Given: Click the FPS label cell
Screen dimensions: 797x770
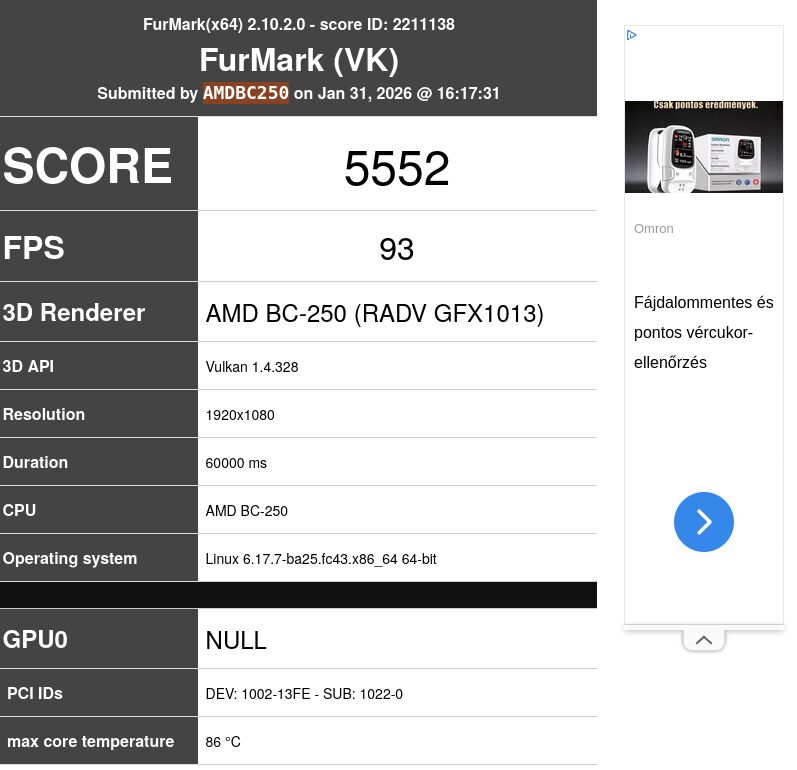Looking at the screenshot, I should [99, 247].
